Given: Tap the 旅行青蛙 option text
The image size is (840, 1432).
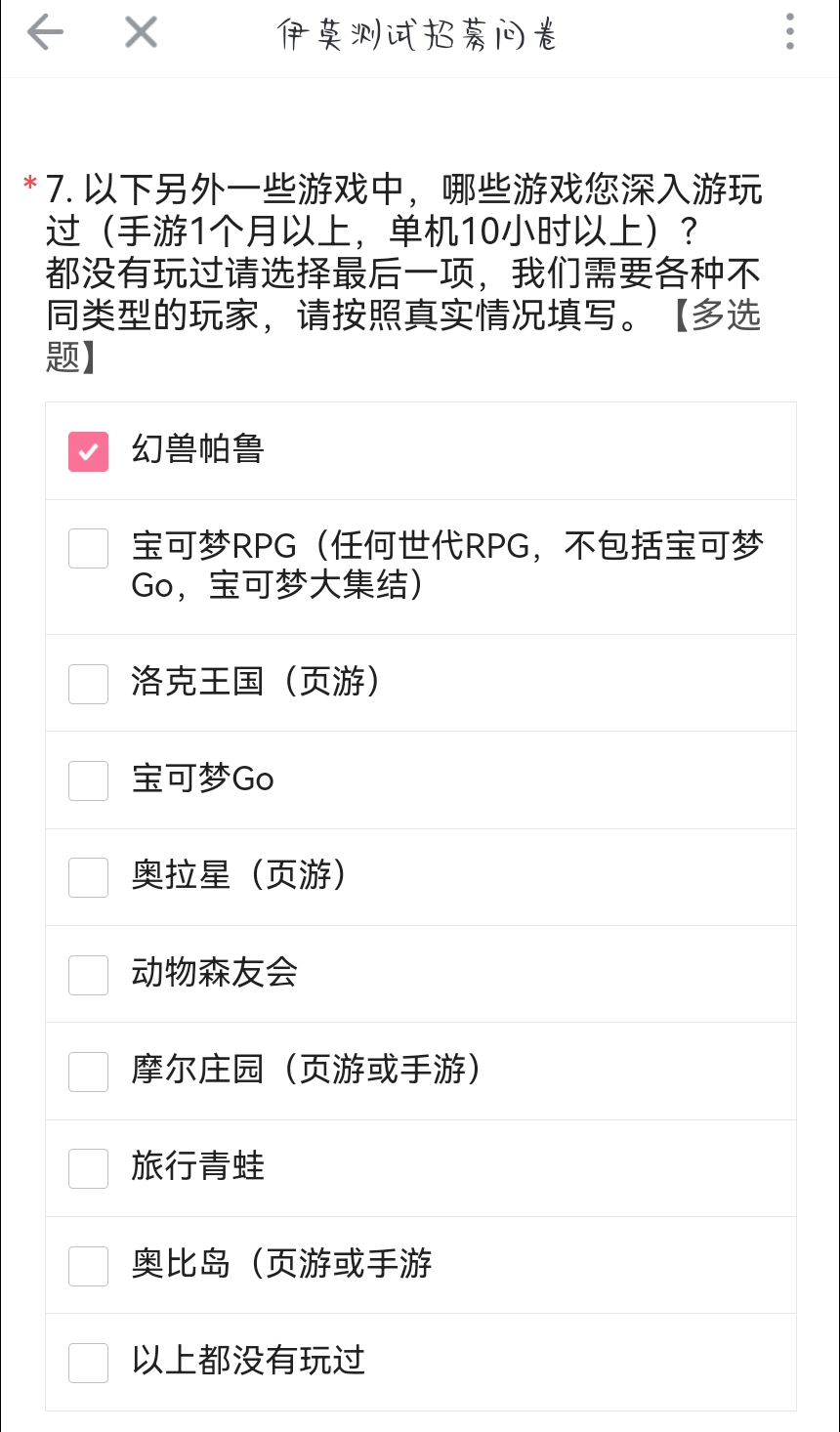Looking at the screenshot, I should [x=198, y=1166].
